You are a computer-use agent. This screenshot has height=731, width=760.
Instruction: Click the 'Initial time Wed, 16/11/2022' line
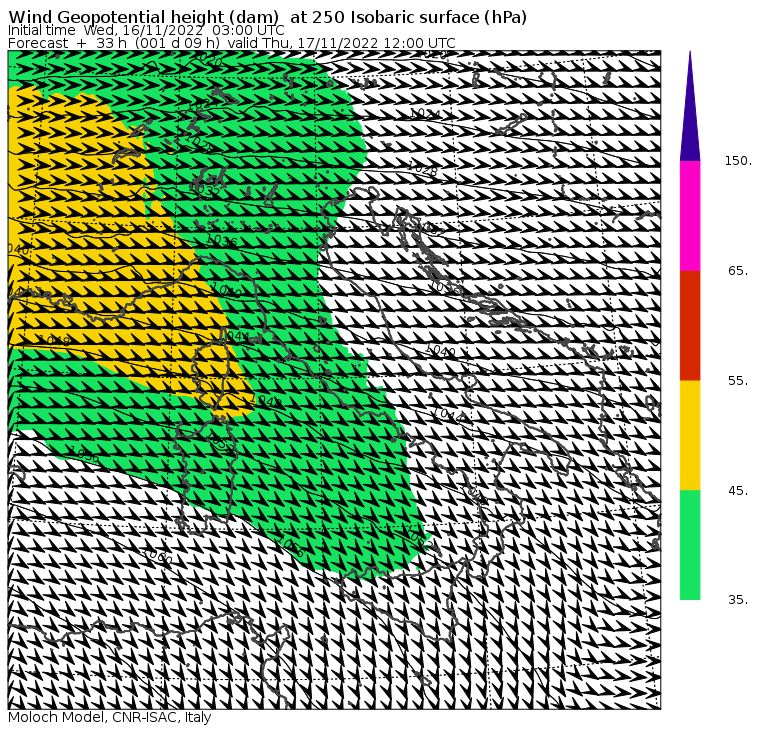146,30
